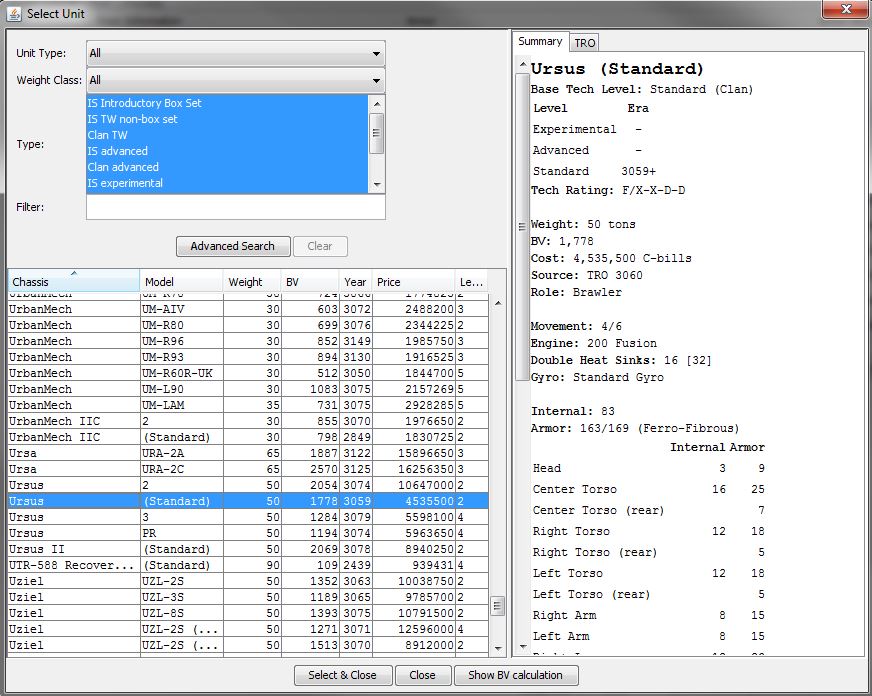Click the unit table scroll-down arrow
Viewport: 872px width, 696px height.
498,648
